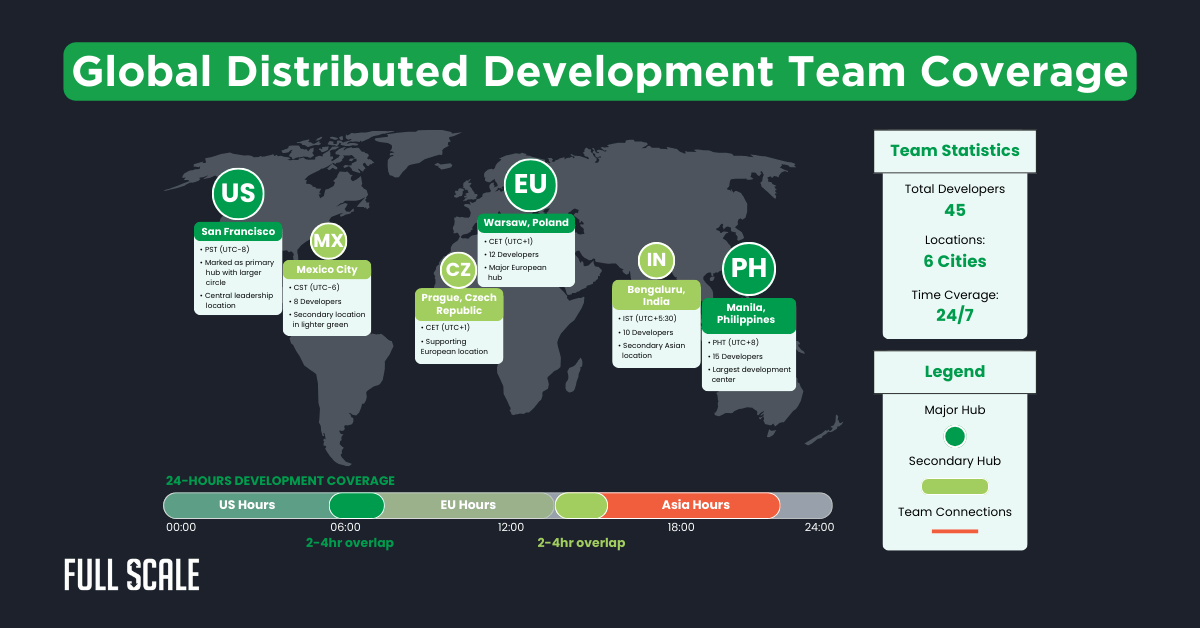The height and width of the screenshot is (628, 1200).
Task: Click the Asia Hours timeline segment
Action: pyautogui.click(x=695, y=505)
